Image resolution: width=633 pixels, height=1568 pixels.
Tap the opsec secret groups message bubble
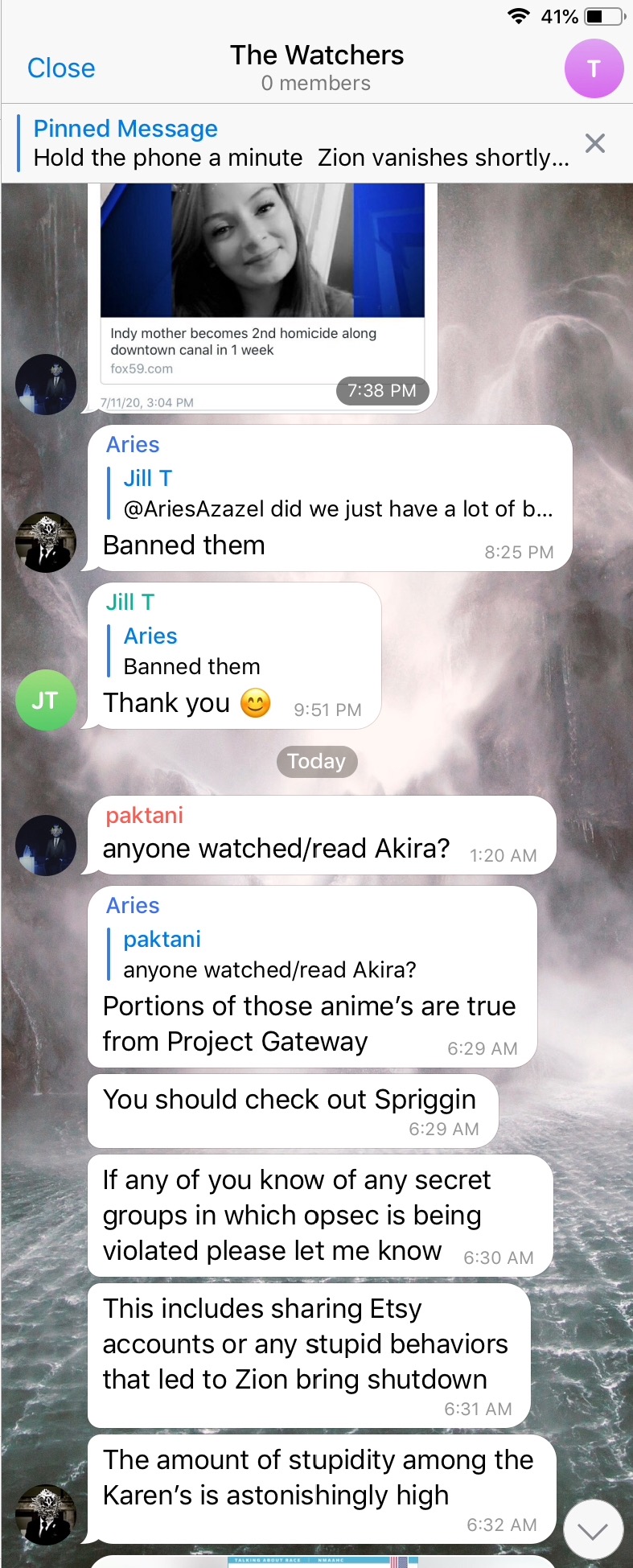tap(320, 1216)
